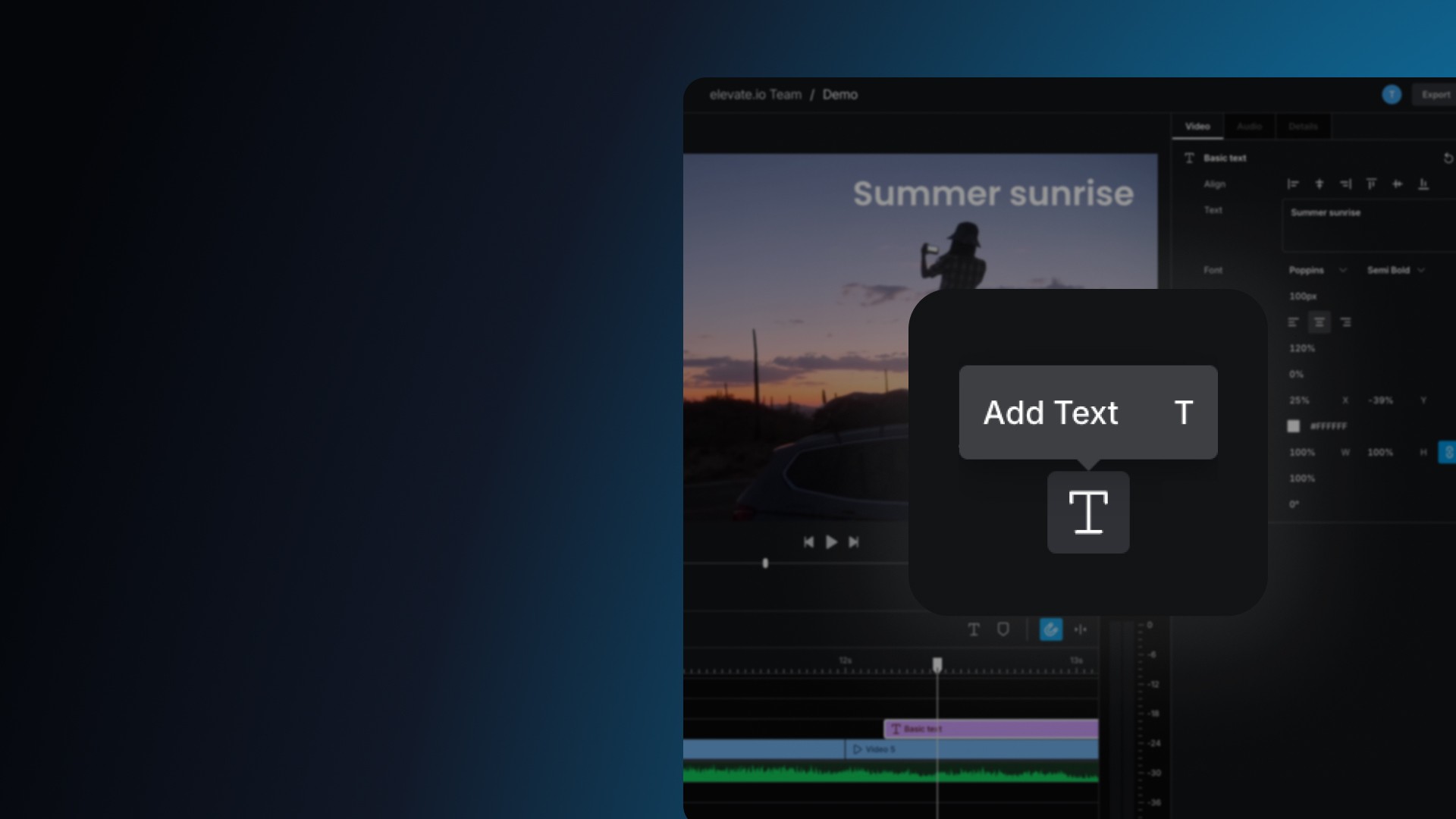Select center text alignment option
This screenshot has height=819, width=1456.
[x=1319, y=322]
